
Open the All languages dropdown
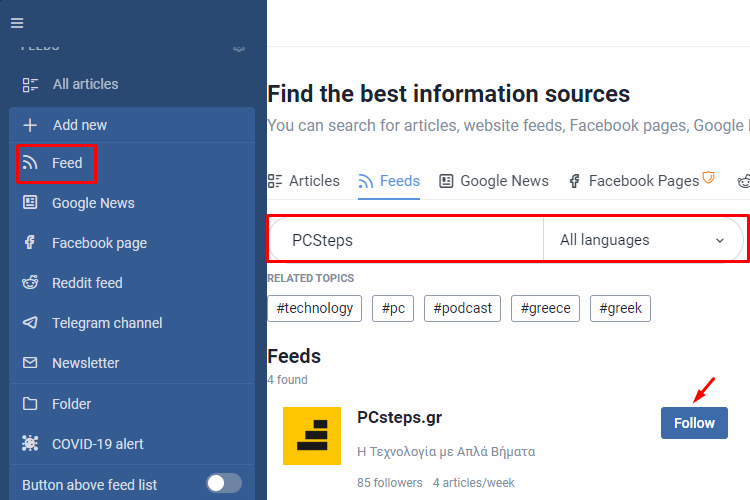pyautogui.click(x=643, y=240)
